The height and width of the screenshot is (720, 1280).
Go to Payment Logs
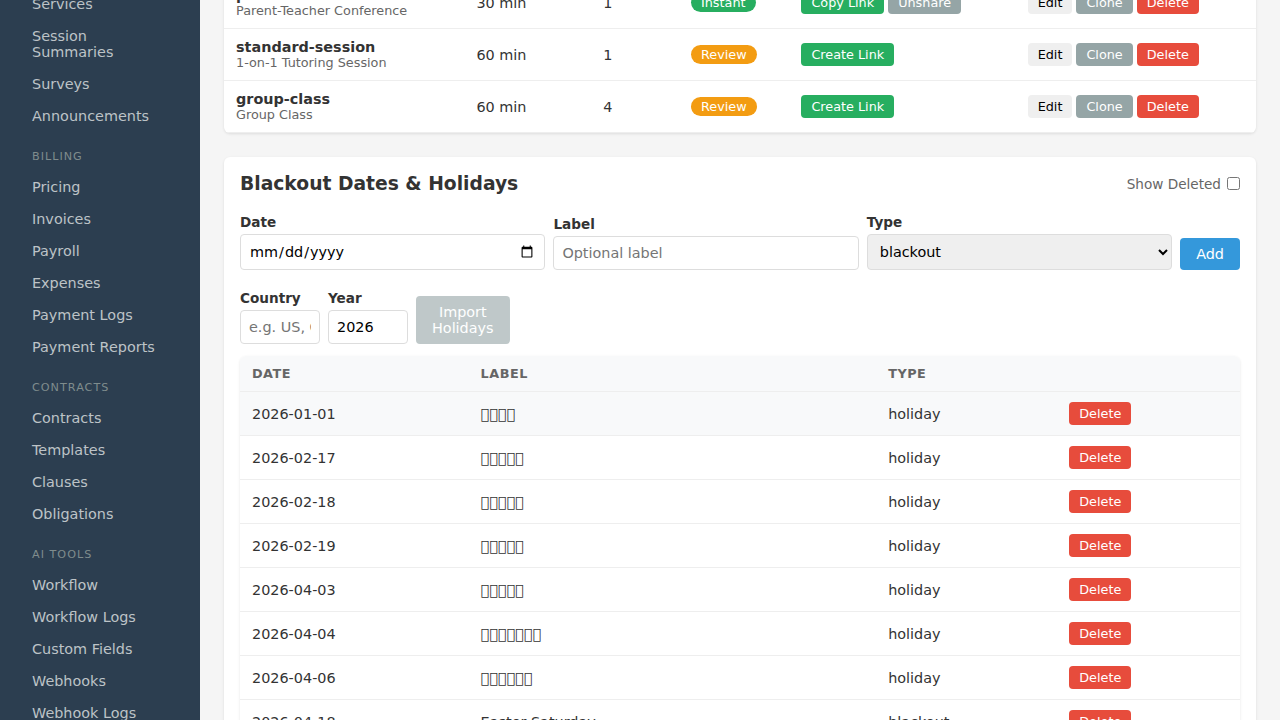pos(82,315)
